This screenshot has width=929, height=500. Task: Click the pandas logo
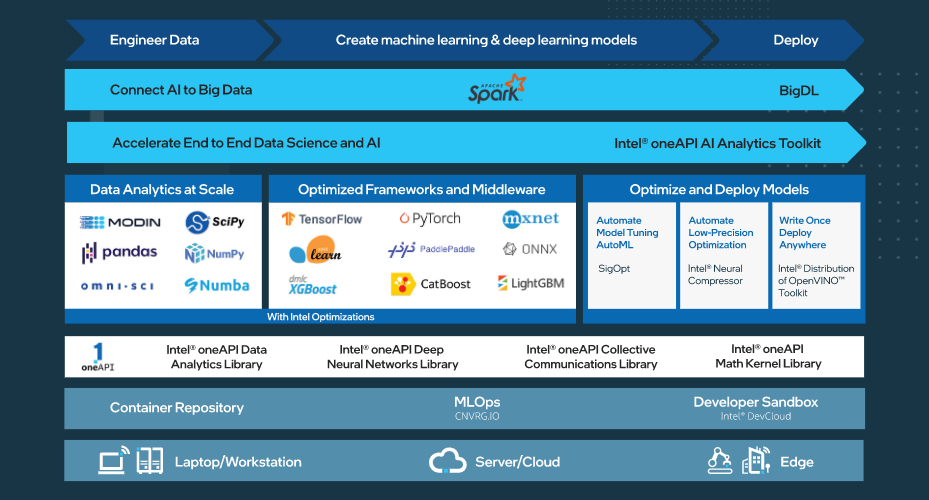119,253
